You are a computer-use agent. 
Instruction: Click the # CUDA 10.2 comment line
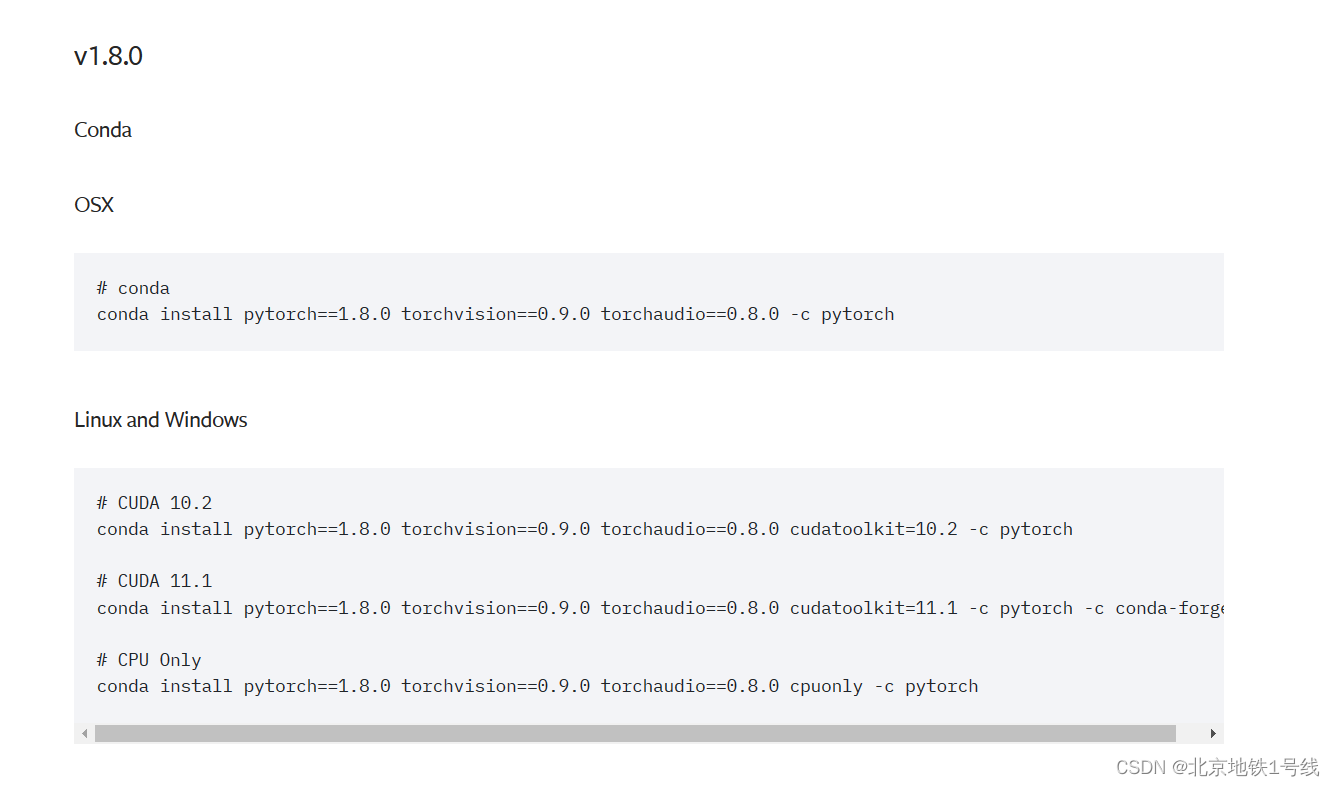click(153, 502)
